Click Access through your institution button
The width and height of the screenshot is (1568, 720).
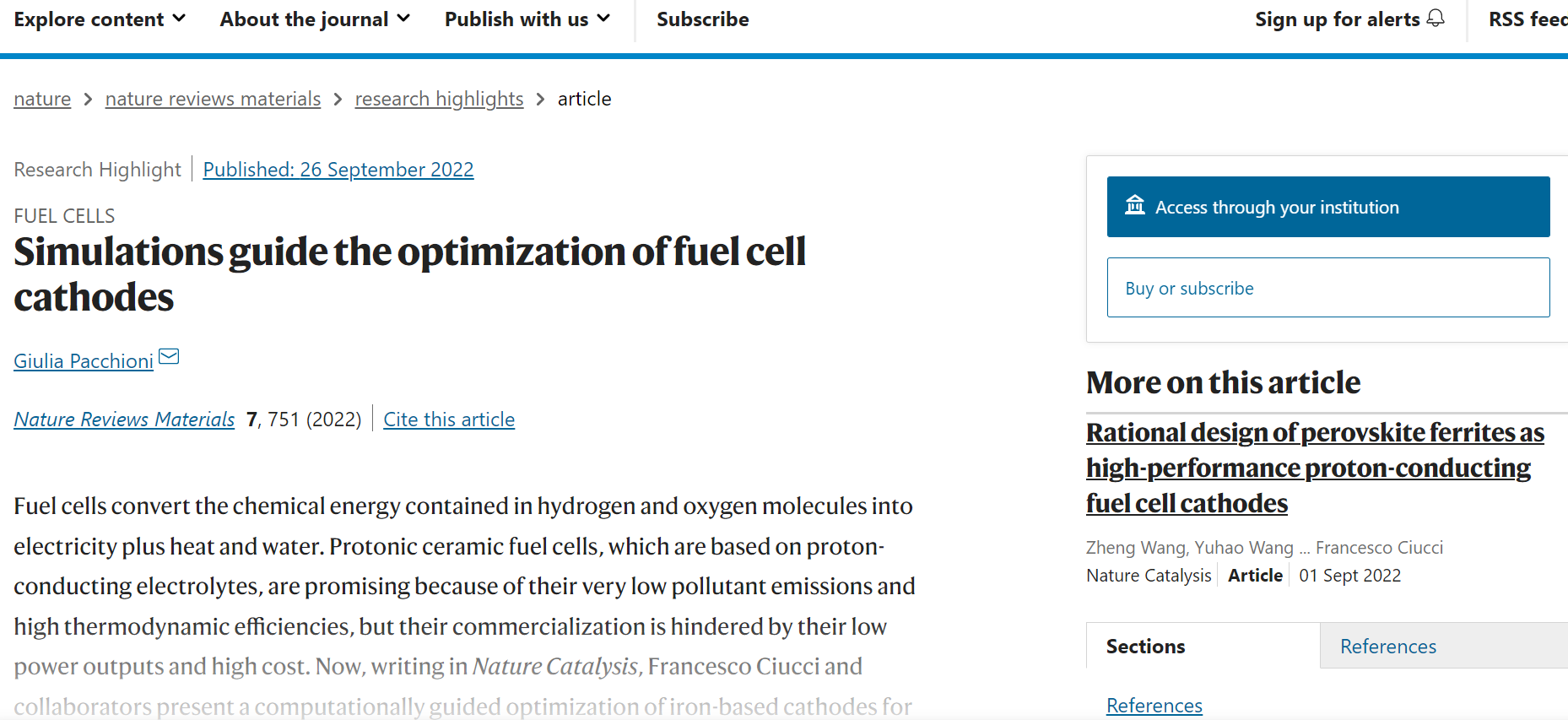tap(1328, 207)
